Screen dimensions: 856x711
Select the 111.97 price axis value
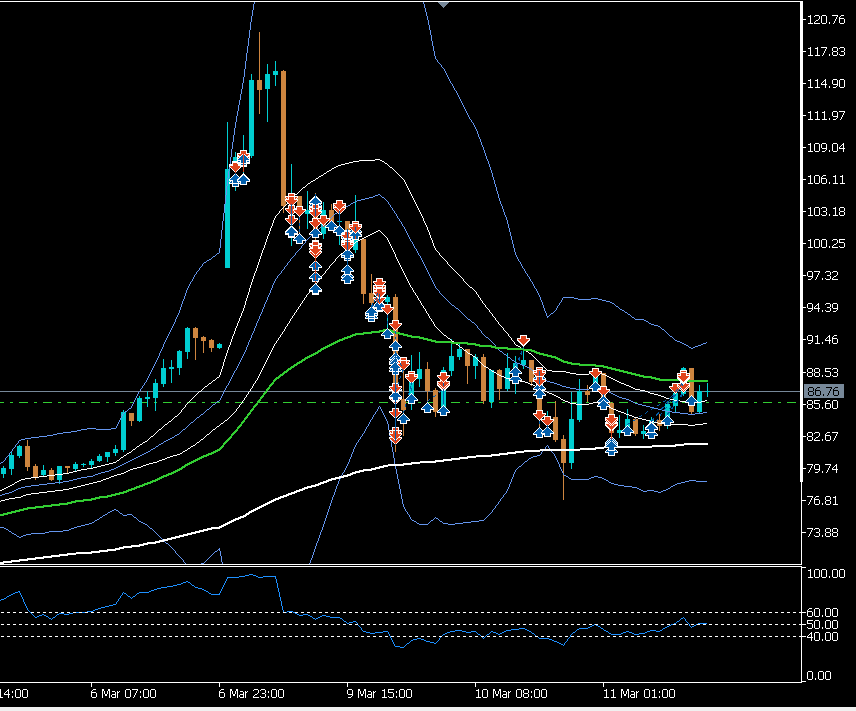tap(826, 115)
